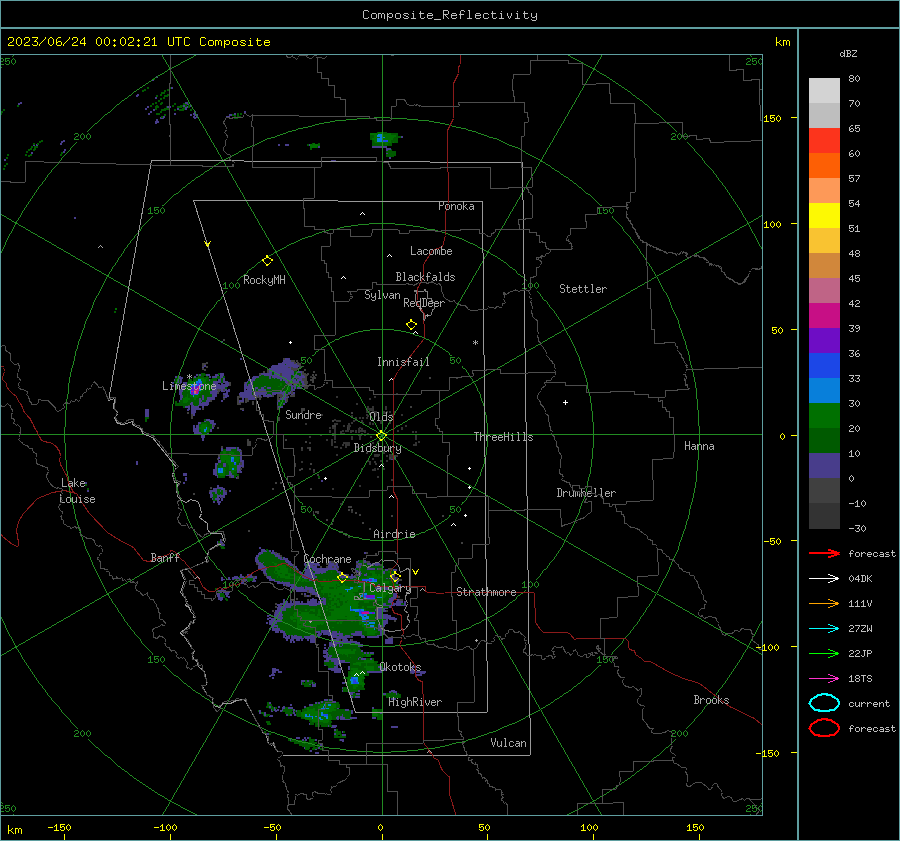Image resolution: width=900 pixels, height=841 pixels.
Task: Click the red forecast ellipse icon
Action: coord(824,728)
